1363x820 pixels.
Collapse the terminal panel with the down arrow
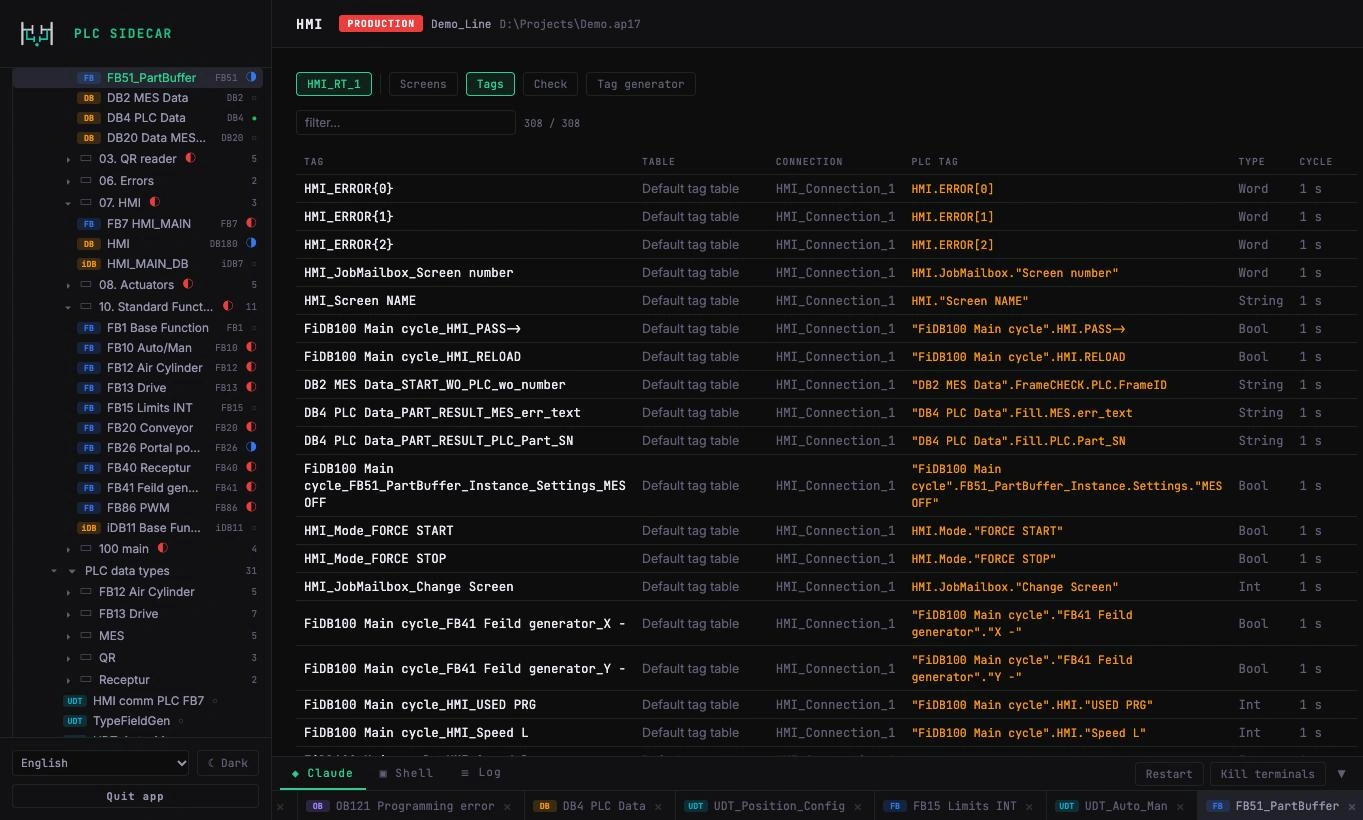[x=1341, y=773]
